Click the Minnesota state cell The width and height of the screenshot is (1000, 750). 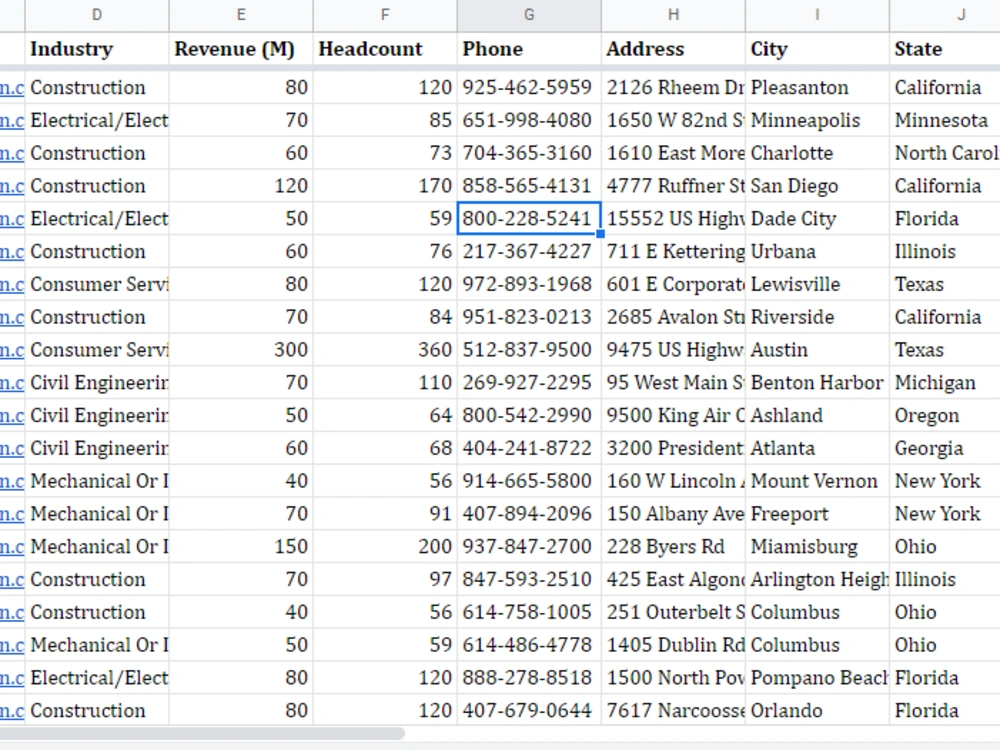(945, 120)
